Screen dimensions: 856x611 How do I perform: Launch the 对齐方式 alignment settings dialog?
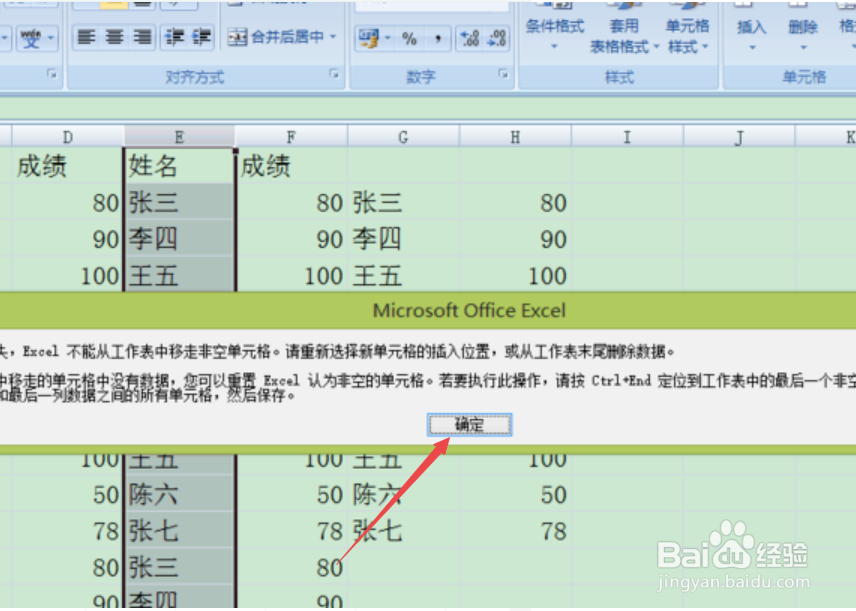pyautogui.click(x=334, y=74)
